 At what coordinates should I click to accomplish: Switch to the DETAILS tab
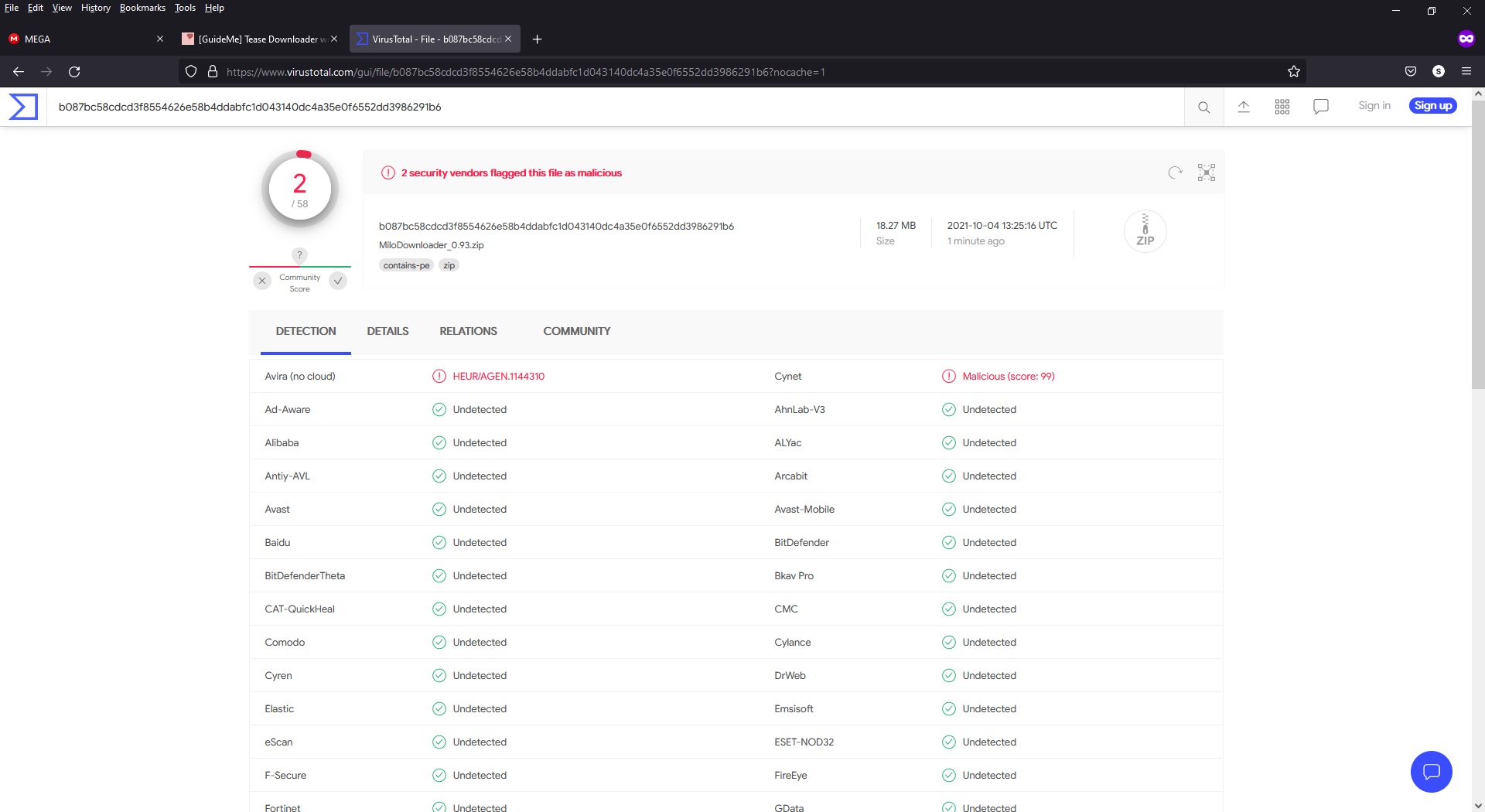coord(387,331)
